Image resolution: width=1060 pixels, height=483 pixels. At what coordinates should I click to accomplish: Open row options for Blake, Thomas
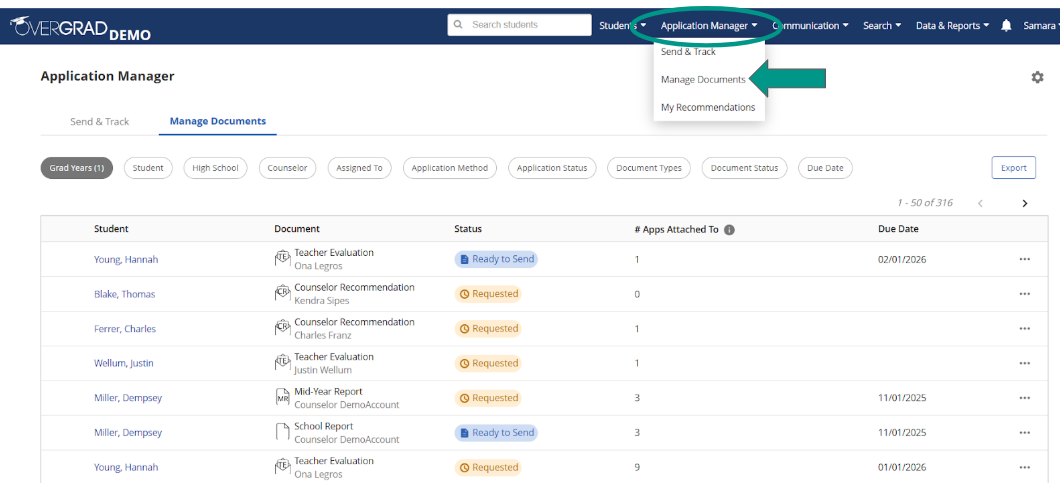1025,294
